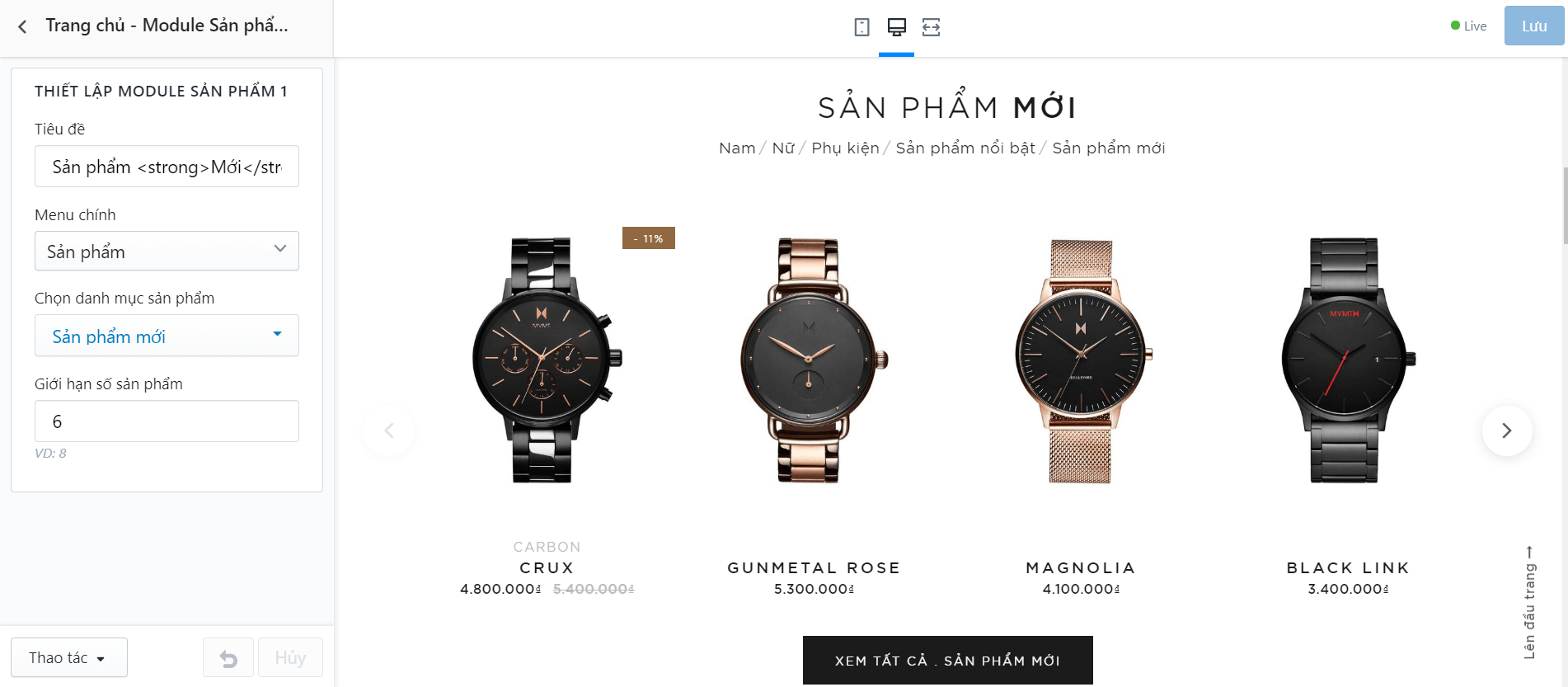Select the Nam category tab
This screenshot has width=1568, height=687.
(x=737, y=148)
